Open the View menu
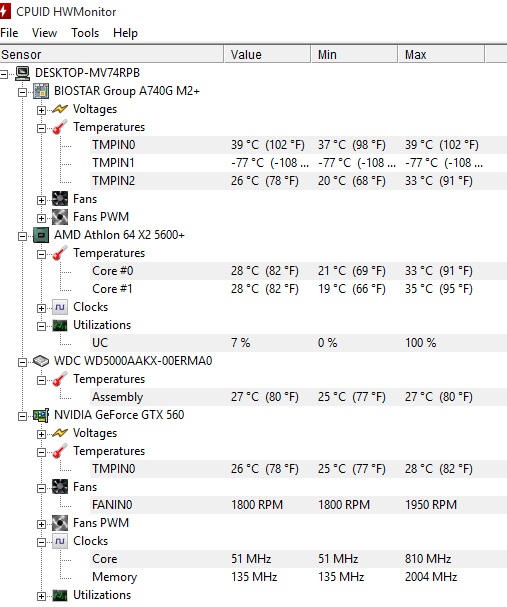Viewport: 507px width, 607px height. pyautogui.click(x=44, y=33)
